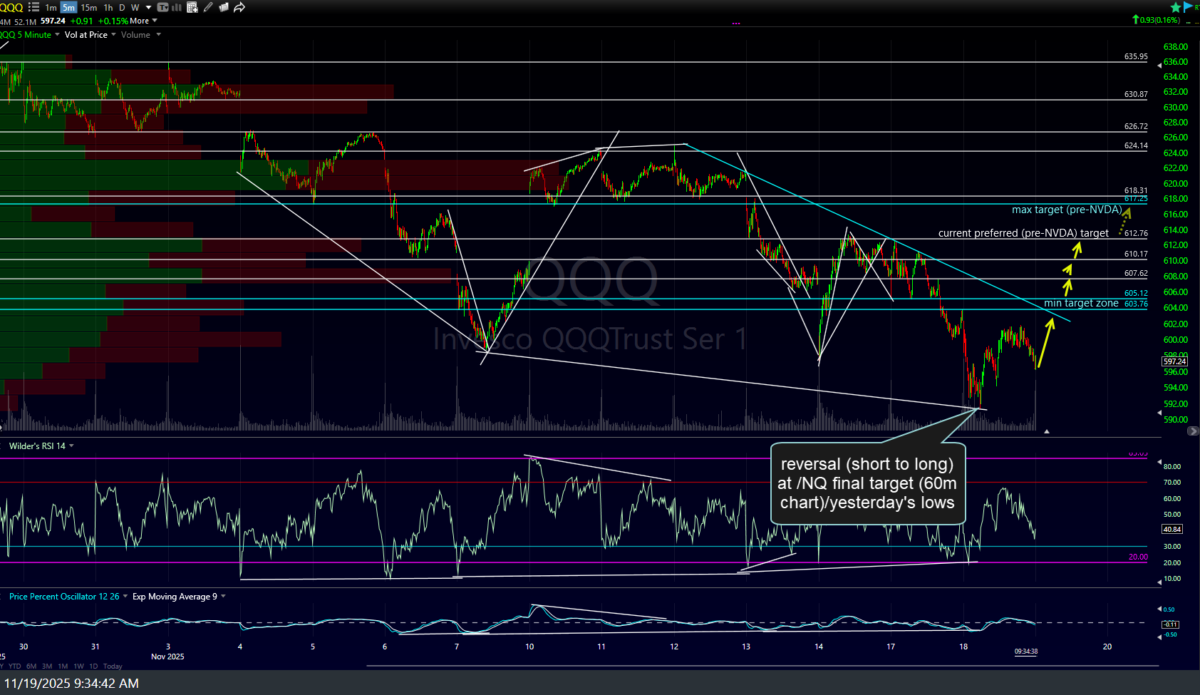Click the text note (T) toolbar icon
1200x695 pixels.
coord(163,7)
